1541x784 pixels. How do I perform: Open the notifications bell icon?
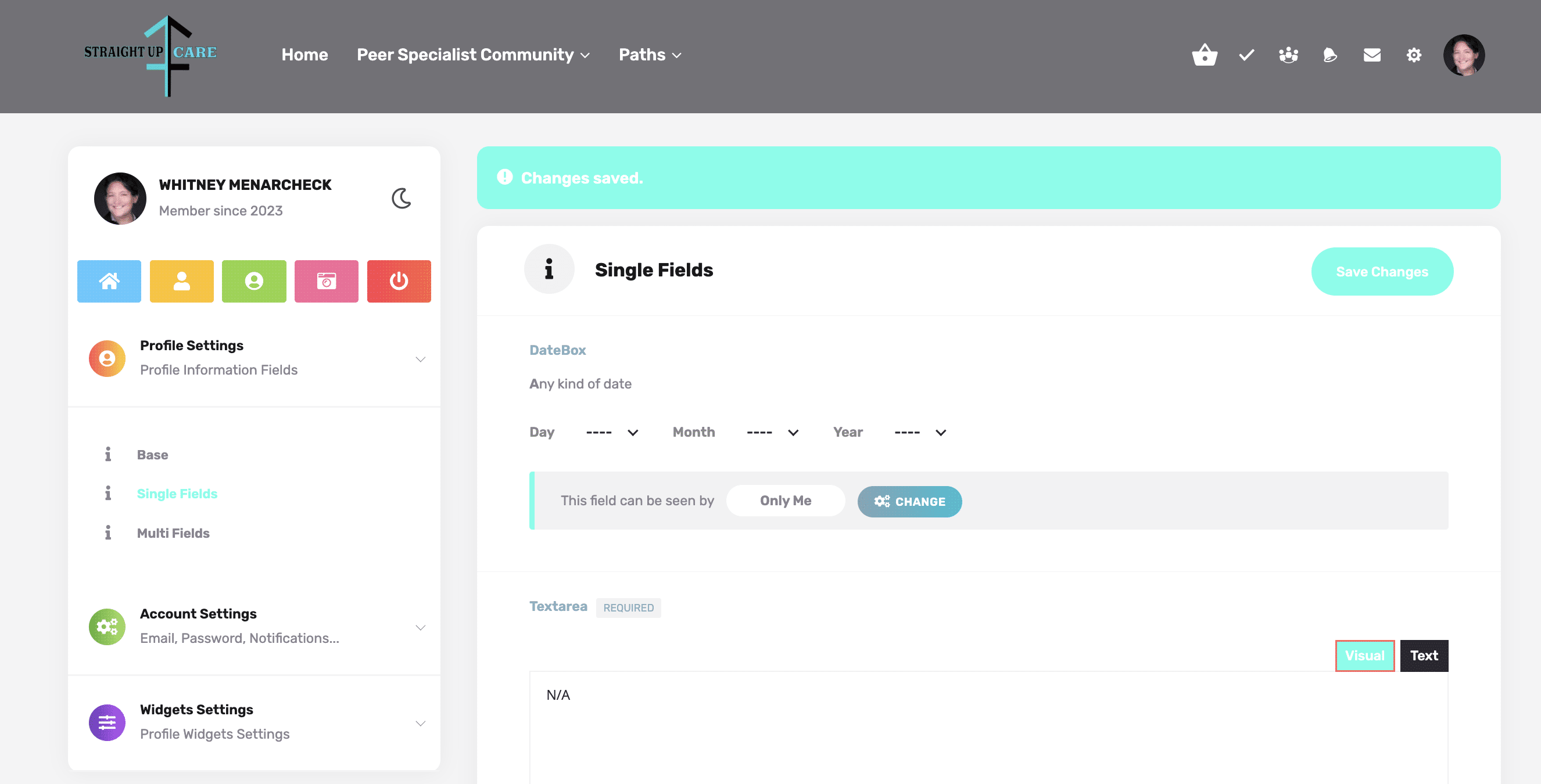pos(1330,55)
